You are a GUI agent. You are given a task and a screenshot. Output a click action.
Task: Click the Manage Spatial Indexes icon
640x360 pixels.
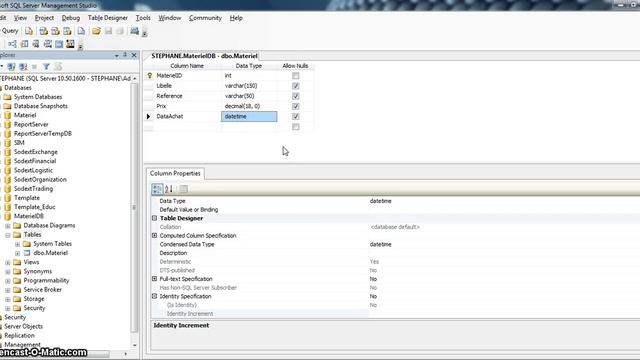pyautogui.click(x=70, y=44)
